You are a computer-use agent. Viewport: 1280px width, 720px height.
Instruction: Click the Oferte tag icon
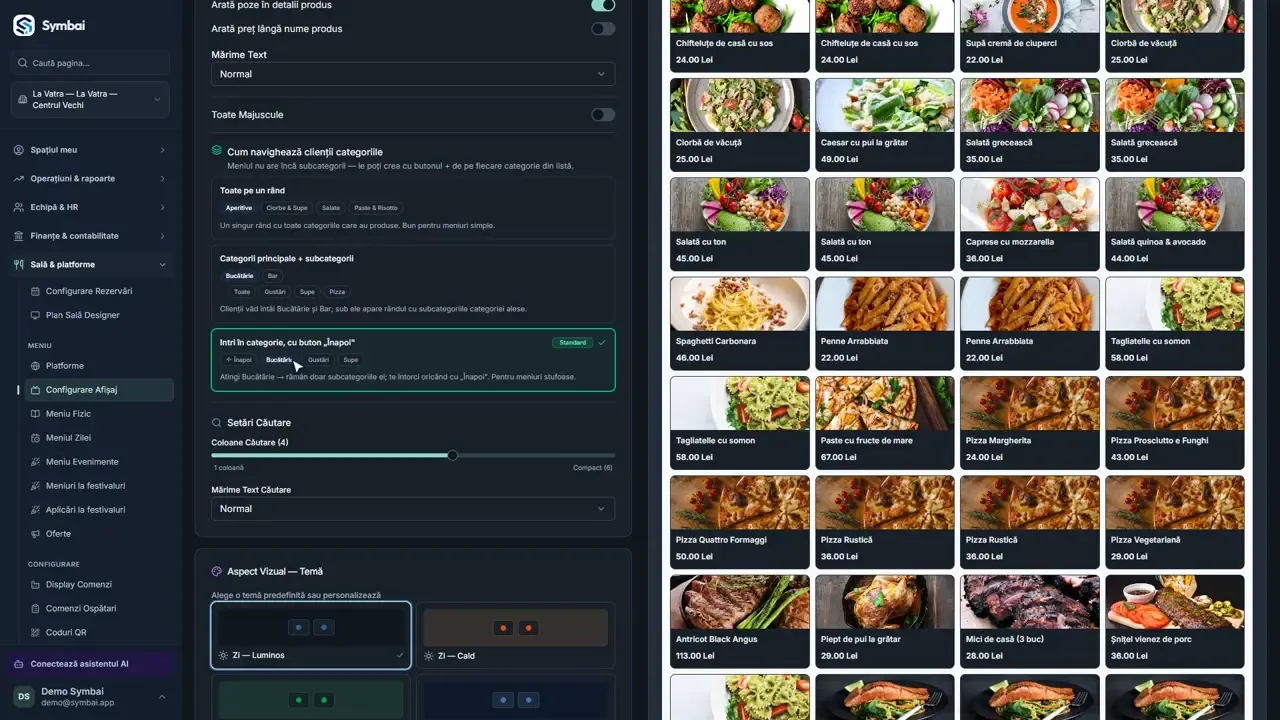36,534
